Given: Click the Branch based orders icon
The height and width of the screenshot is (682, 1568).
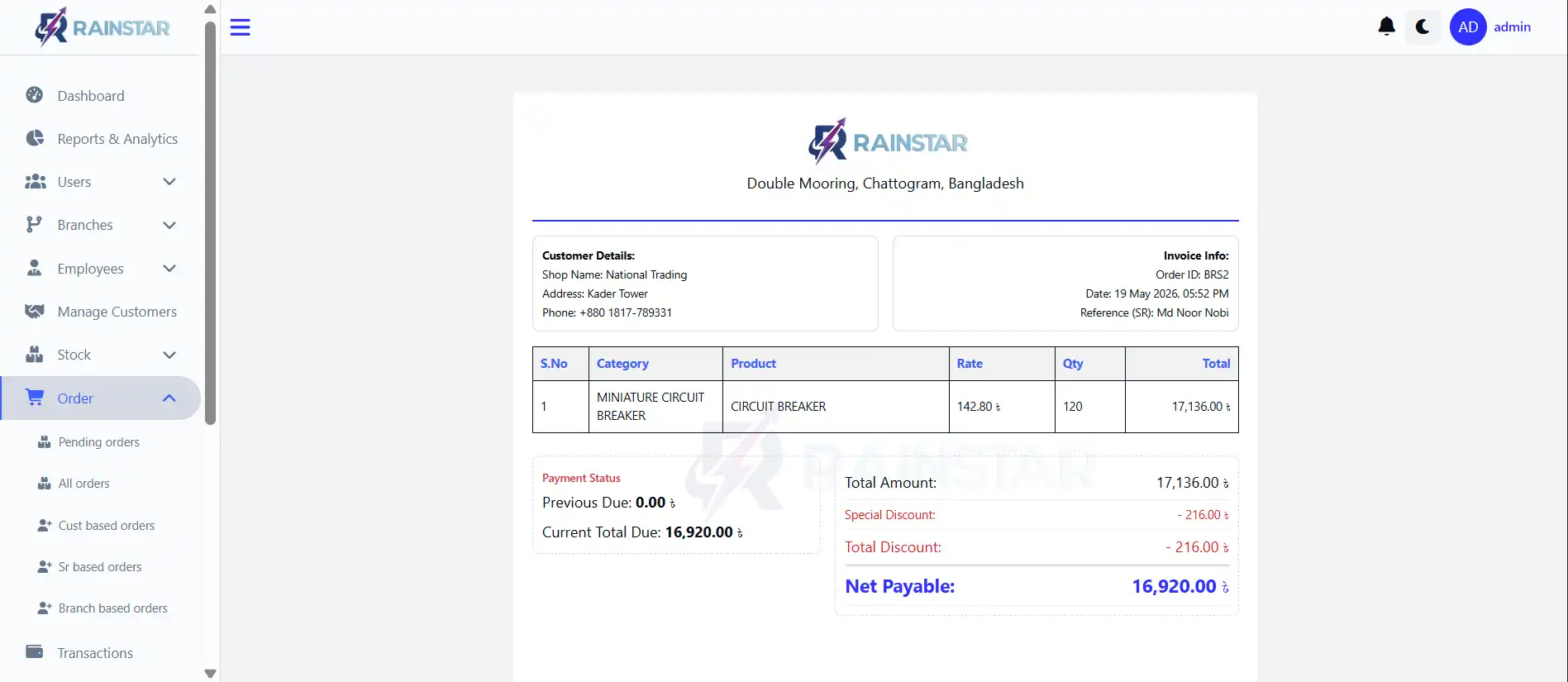Looking at the screenshot, I should [45, 608].
